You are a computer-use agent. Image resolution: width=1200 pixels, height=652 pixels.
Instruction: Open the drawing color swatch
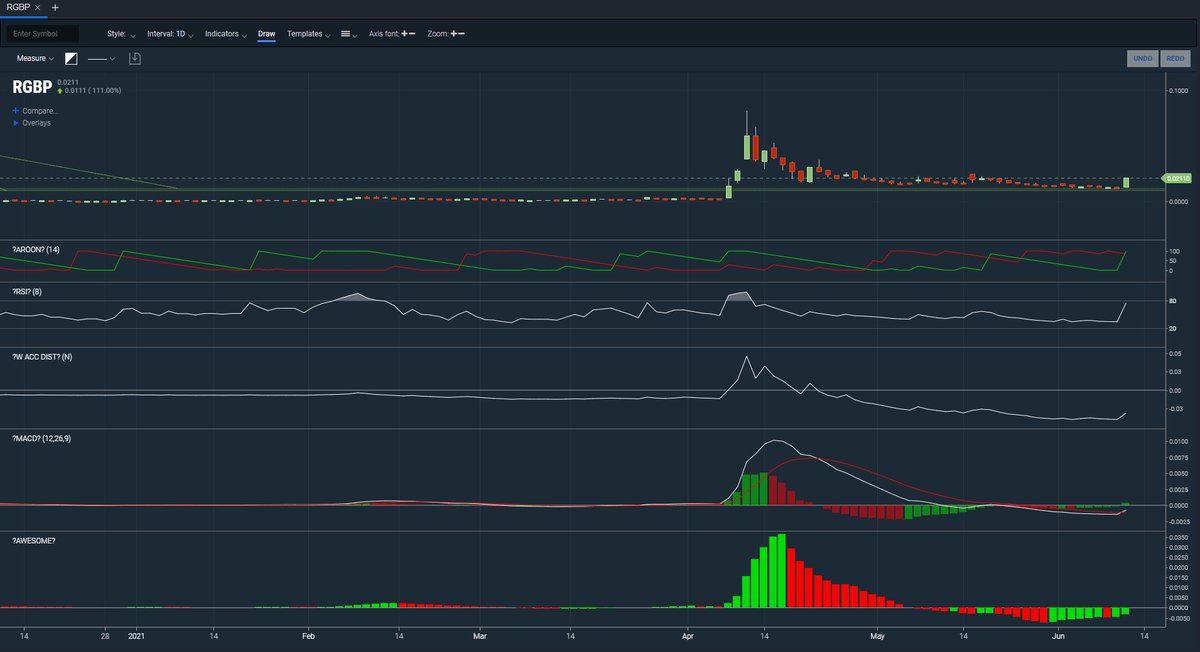point(72,59)
